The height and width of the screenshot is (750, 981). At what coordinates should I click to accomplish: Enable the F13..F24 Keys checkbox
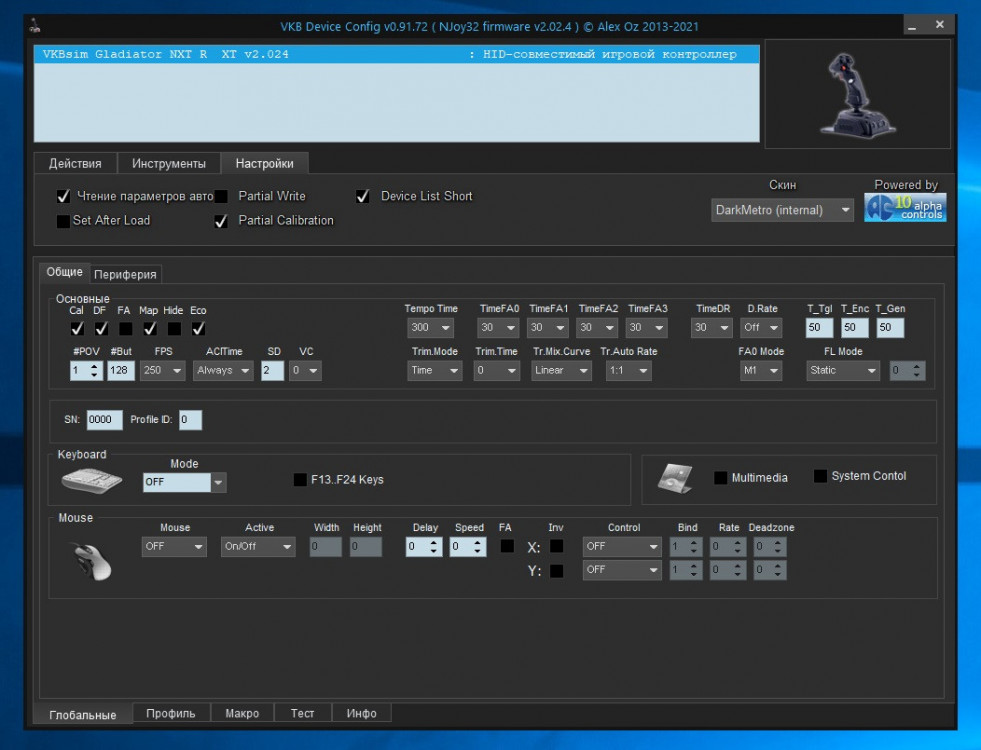300,480
